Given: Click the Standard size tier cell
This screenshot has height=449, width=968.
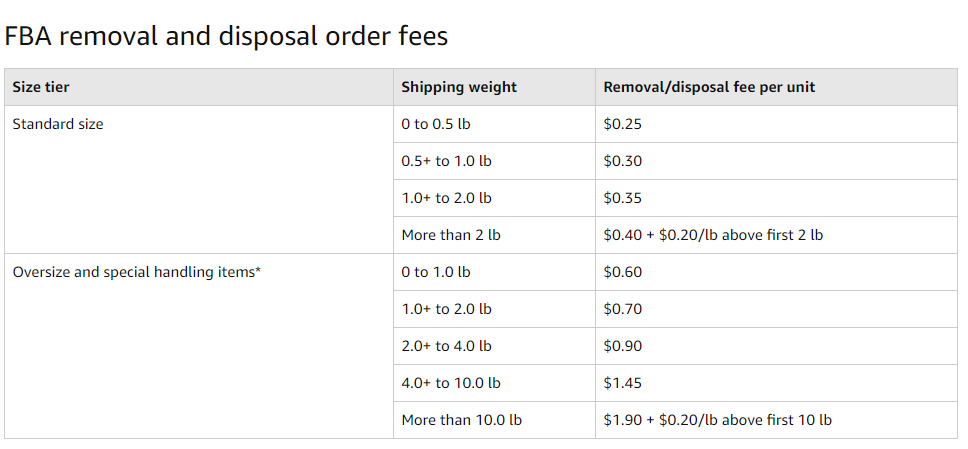Looking at the screenshot, I should pyautogui.click(x=199, y=180).
